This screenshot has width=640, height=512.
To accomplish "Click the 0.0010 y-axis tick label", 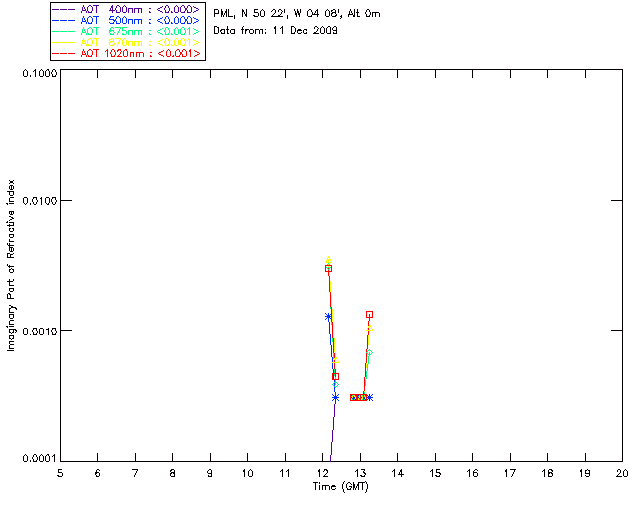I will [x=39, y=331].
